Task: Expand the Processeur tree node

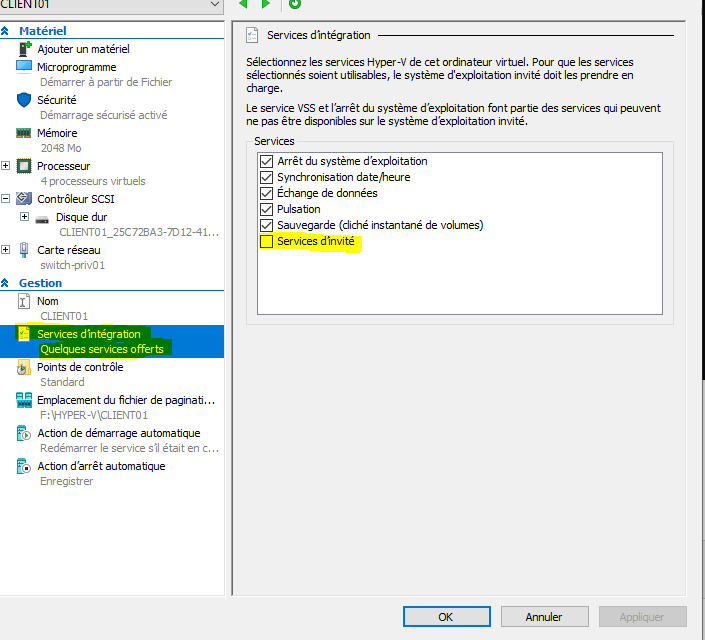Action: [x=7, y=166]
